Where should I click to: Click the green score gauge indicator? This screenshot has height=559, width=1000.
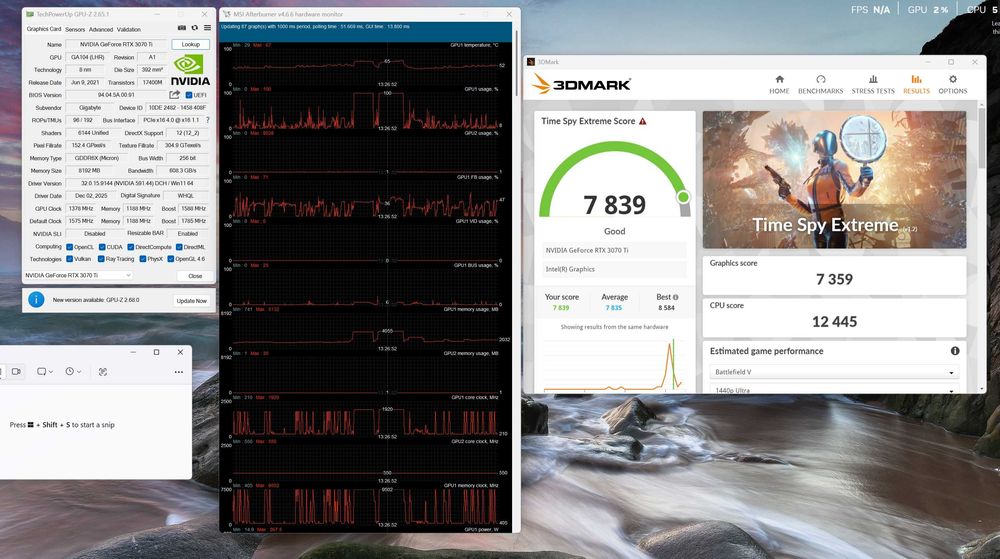coord(683,197)
